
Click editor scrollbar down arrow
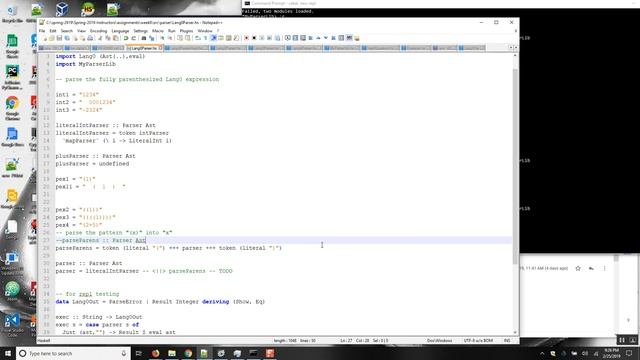(515, 333)
